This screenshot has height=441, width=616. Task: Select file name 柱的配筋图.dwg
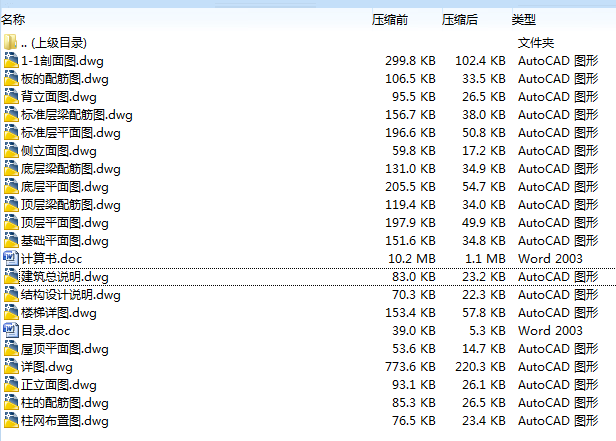click(64, 404)
